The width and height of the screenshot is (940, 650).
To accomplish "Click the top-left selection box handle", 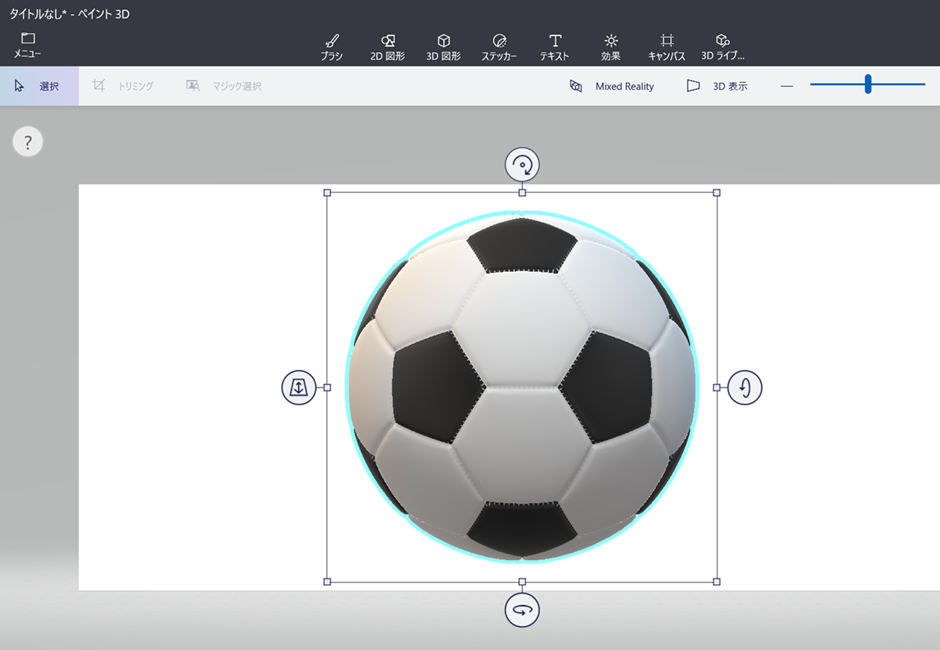I will click(x=327, y=193).
